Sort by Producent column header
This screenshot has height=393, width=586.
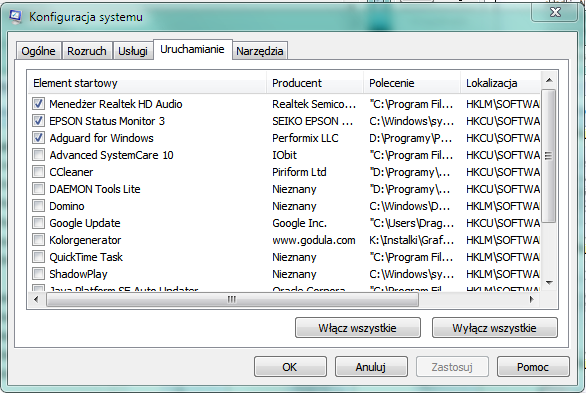[315, 83]
